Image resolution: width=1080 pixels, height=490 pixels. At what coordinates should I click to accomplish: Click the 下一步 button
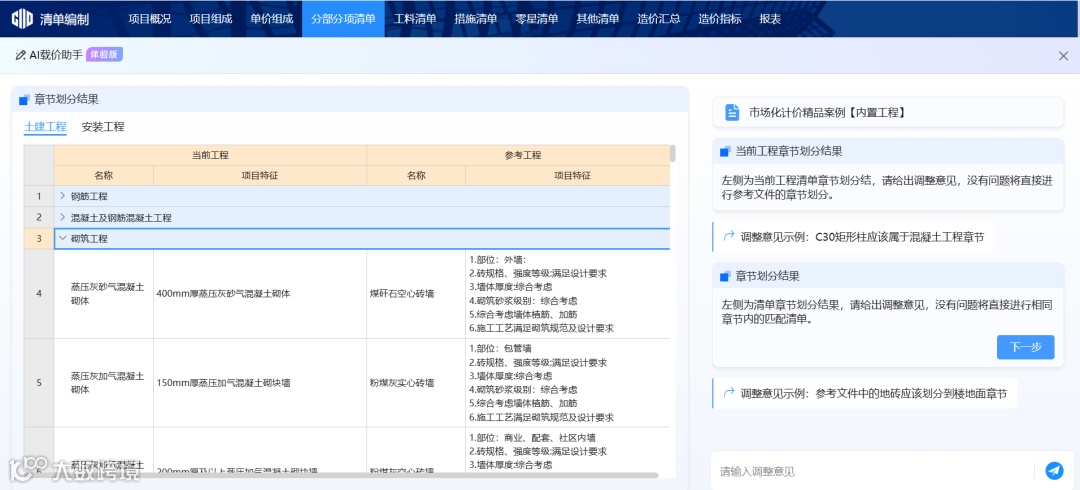click(x=1025, y=347)
